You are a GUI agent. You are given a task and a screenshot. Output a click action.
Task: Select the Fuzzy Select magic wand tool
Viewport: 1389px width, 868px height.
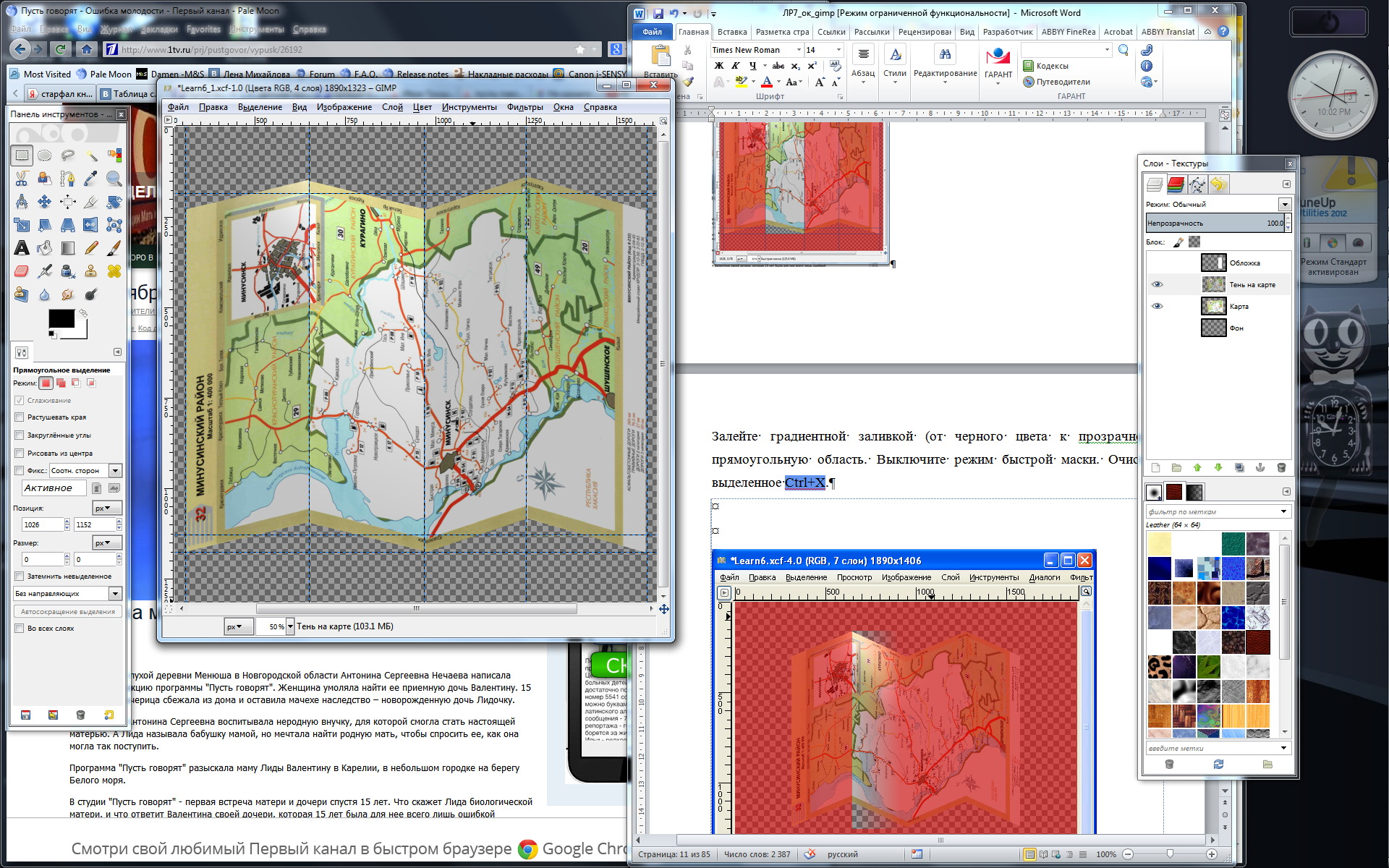click(91, 156)
